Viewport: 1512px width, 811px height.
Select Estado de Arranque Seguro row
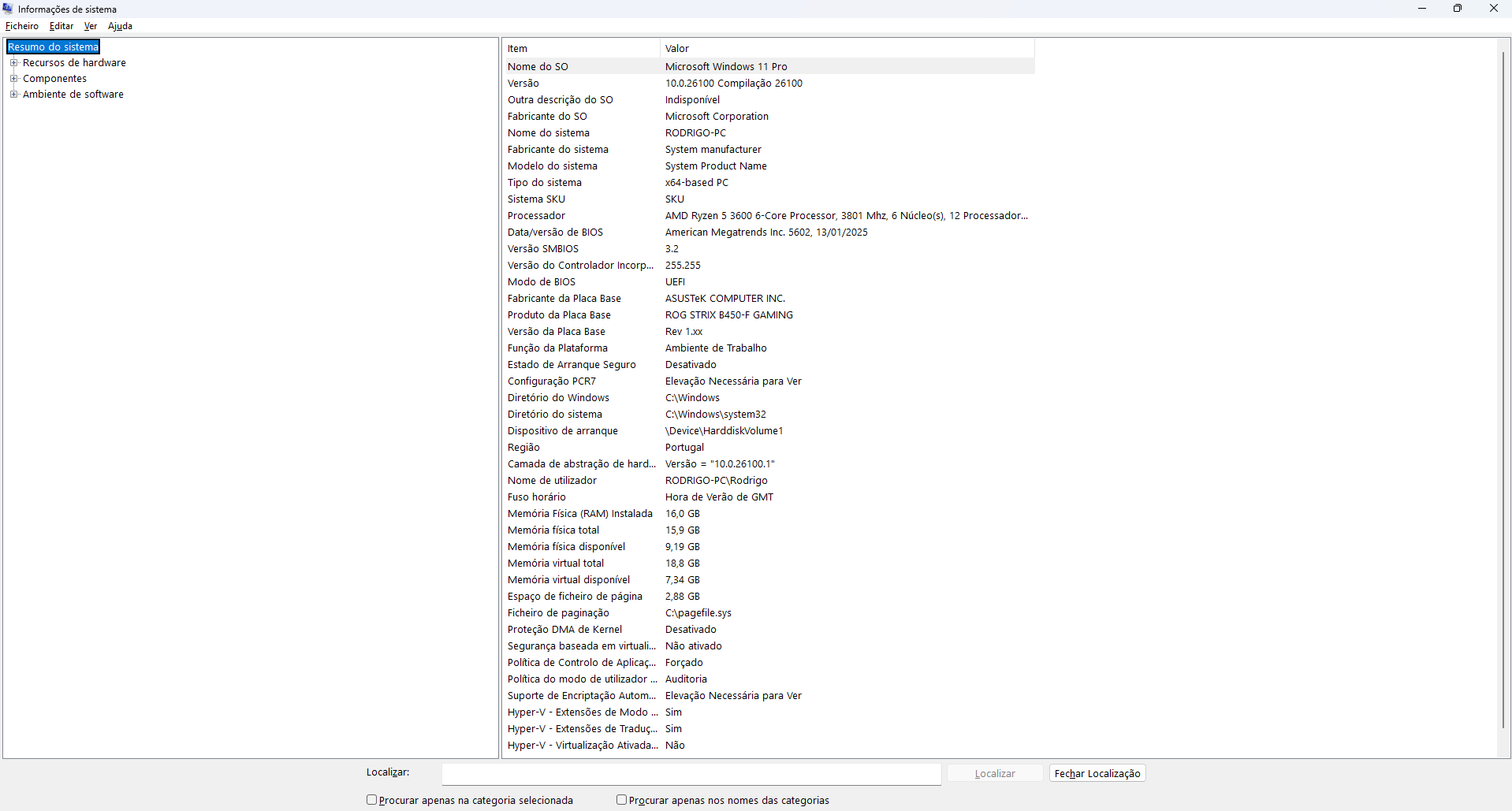point(769,365)
